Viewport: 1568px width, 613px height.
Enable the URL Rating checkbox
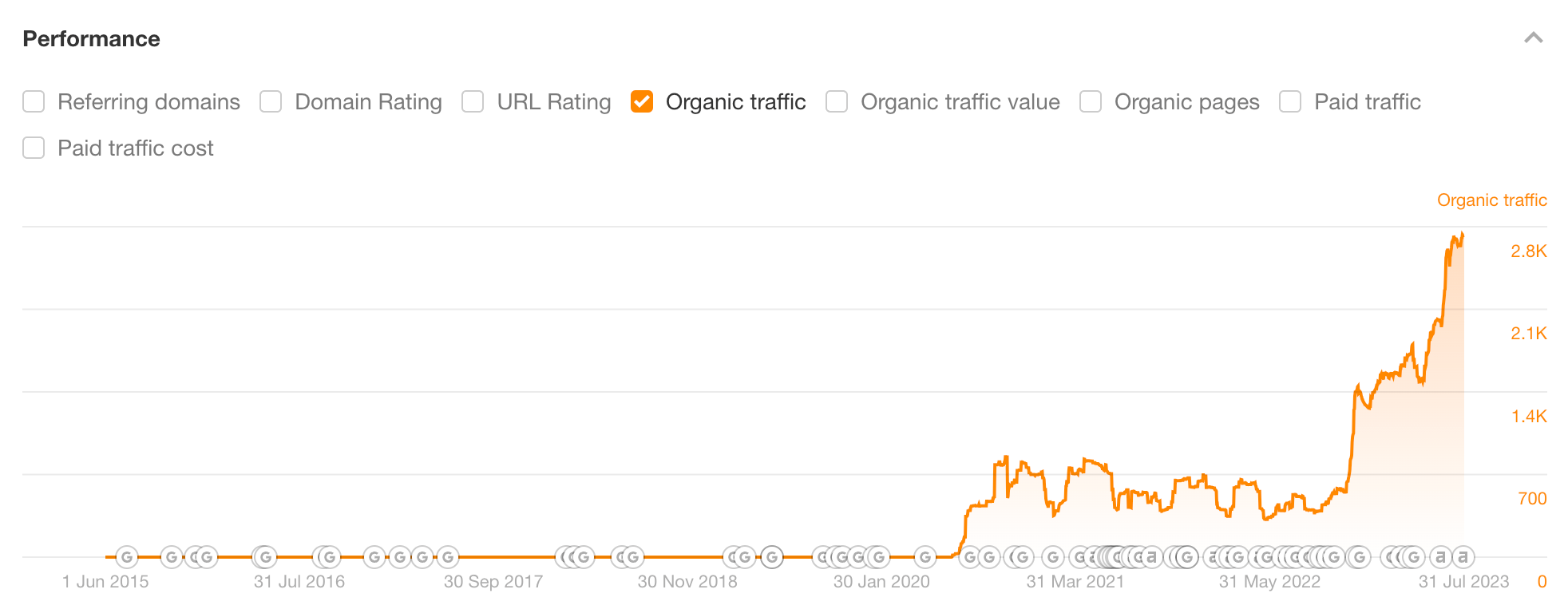[473, 101]
